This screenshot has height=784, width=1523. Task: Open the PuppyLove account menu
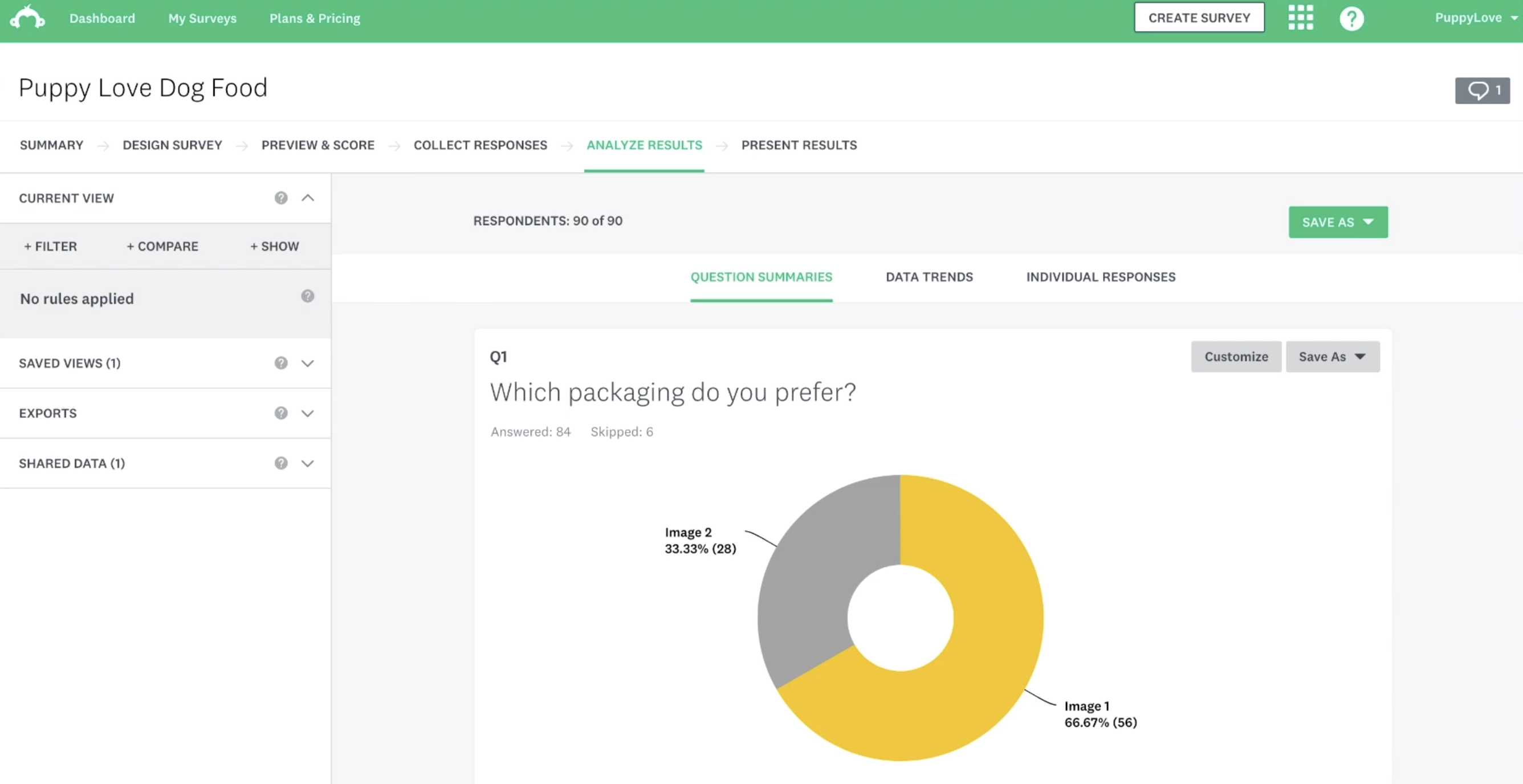[x=1475, y=18]
